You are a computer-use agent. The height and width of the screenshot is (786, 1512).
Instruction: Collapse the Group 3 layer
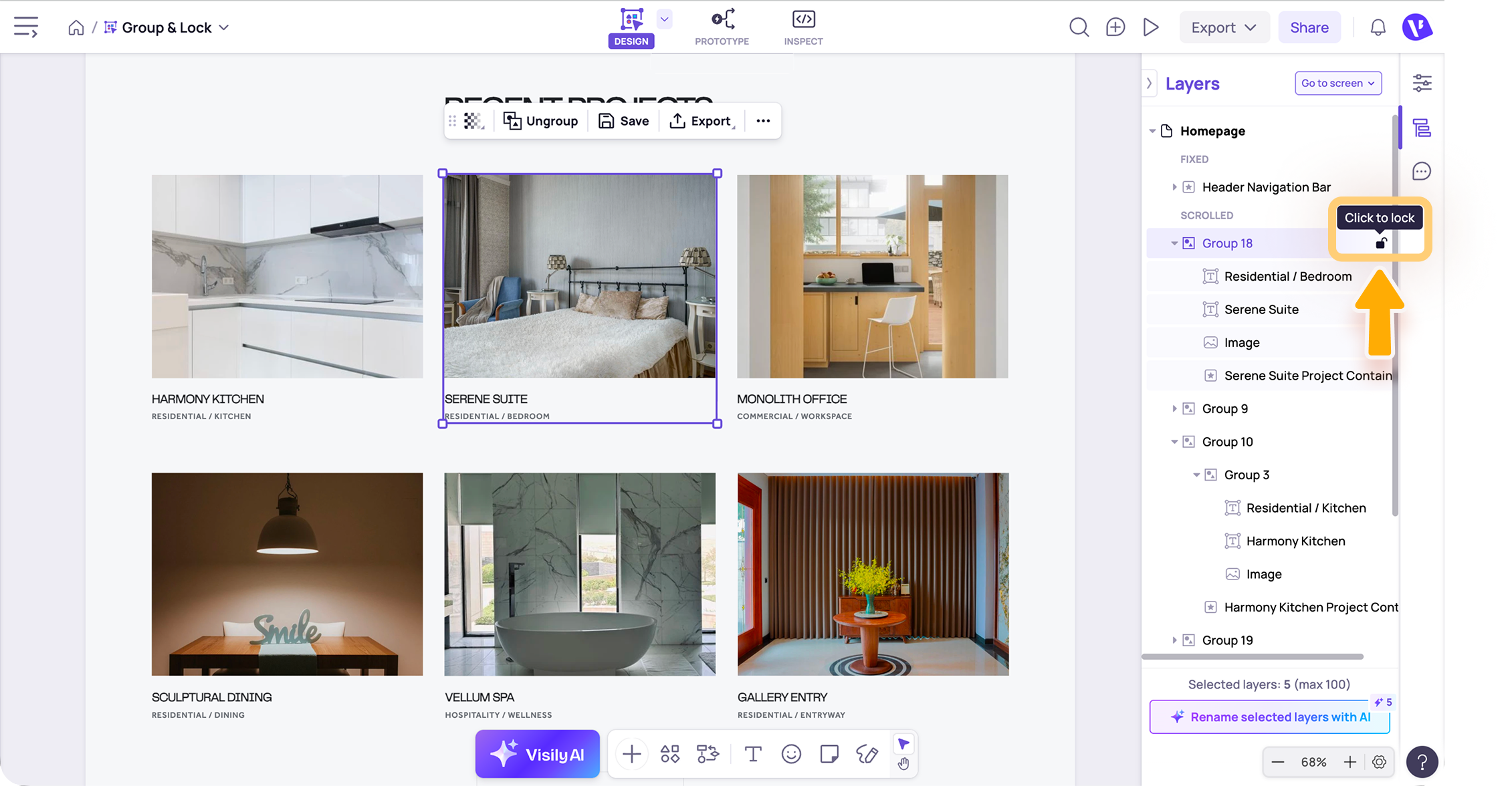click(x=1196, y=475)
